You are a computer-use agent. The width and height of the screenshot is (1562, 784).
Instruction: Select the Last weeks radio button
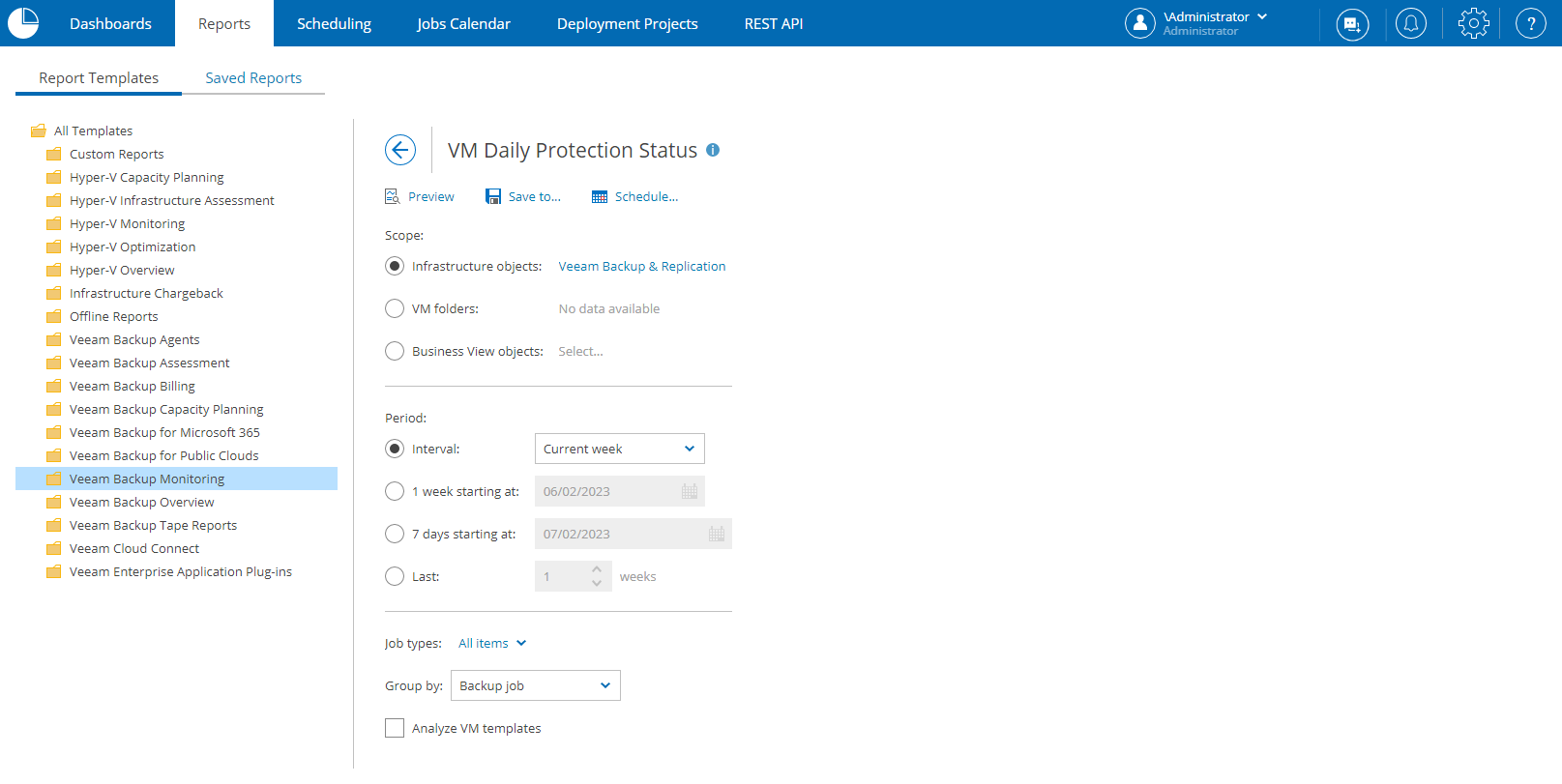click(395, 576)
